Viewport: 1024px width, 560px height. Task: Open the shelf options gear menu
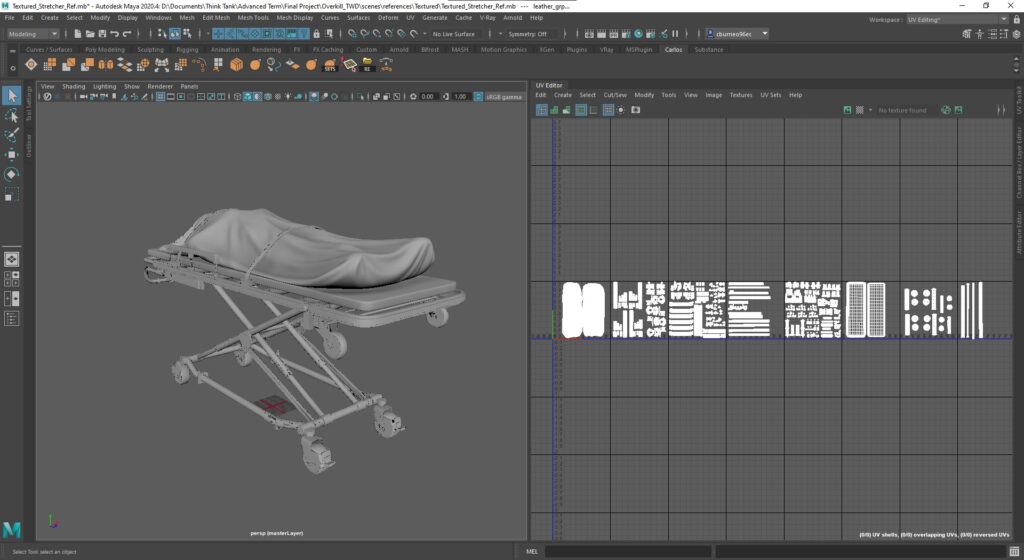coord(12,68)
